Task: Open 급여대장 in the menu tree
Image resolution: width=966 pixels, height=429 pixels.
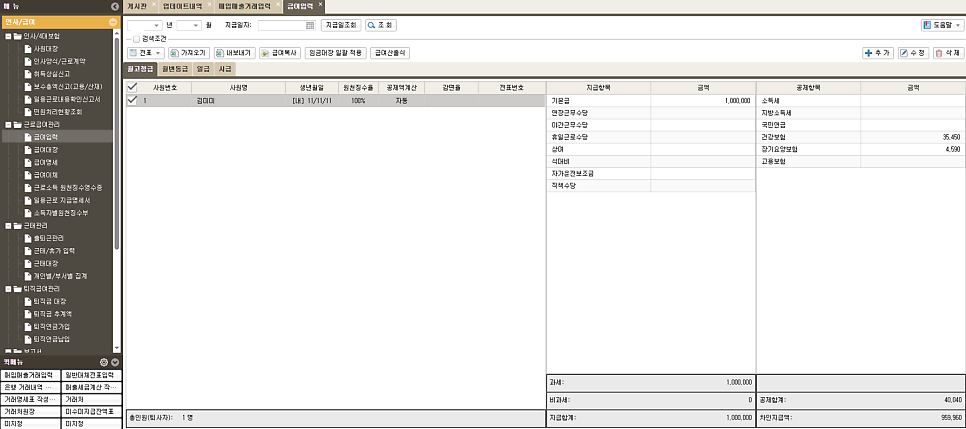Action: 45,149
